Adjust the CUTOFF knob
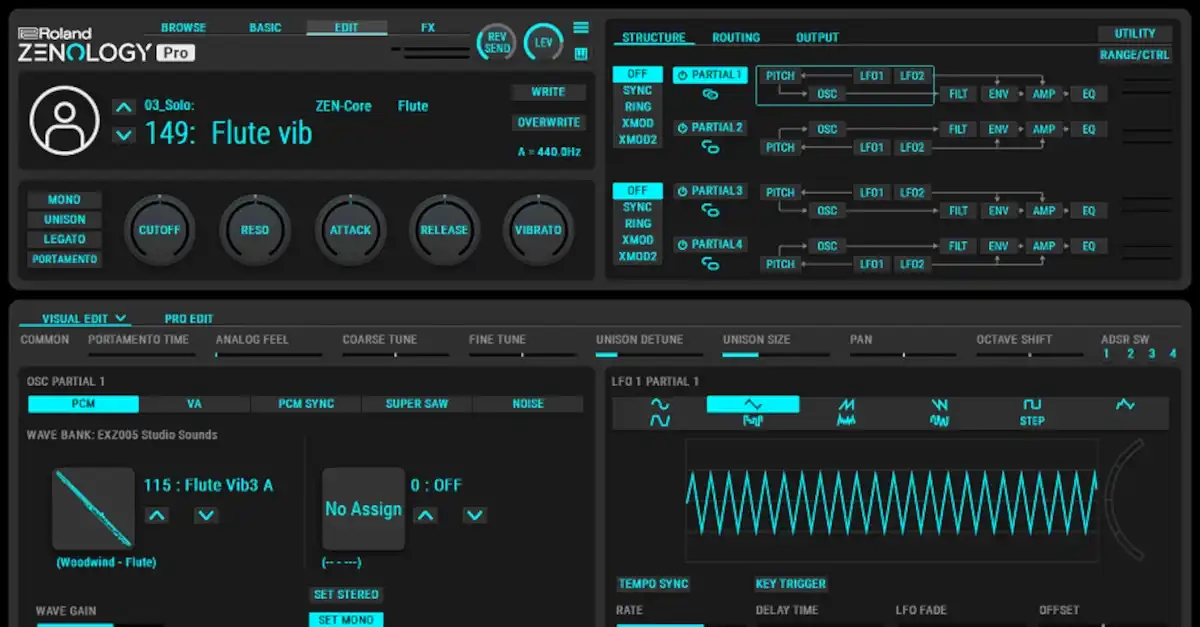 [159, 230]
